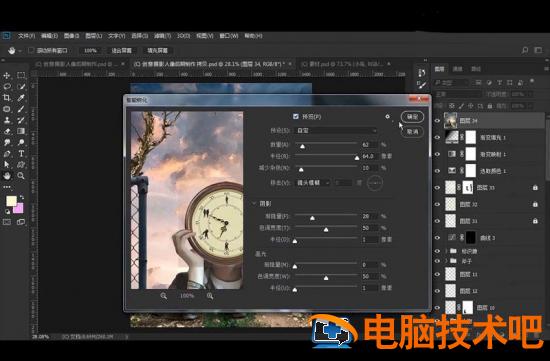Open the History panel icon
550x361 pixels.
tap(422, 73)
